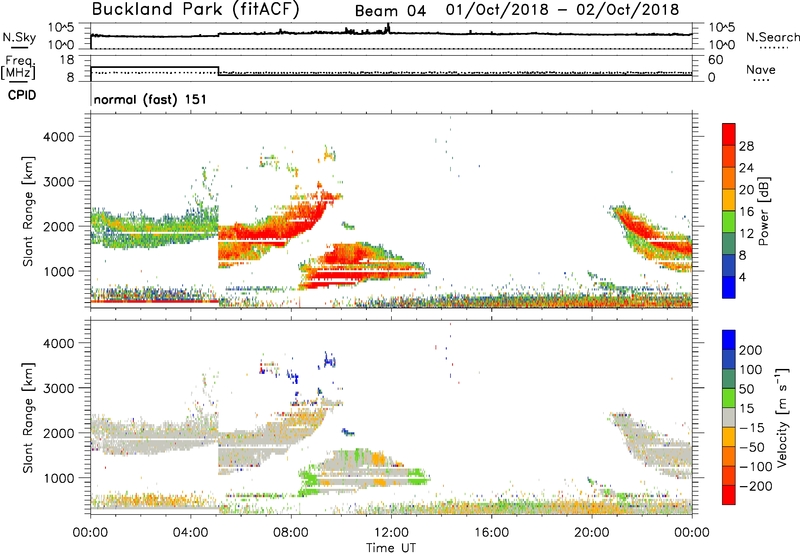Click the Buckland Park (fitACF) title
The image size is (800, 554).
tap(195, 9)
